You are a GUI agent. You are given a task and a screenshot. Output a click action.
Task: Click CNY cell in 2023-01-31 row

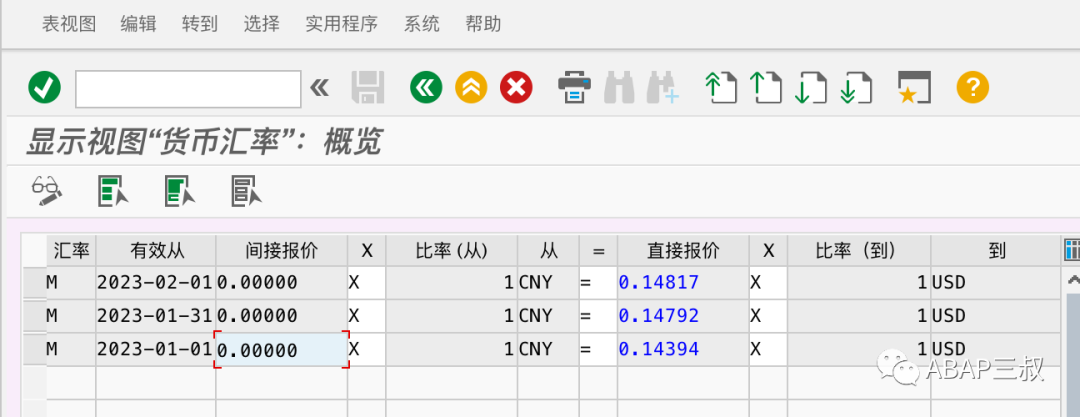coord(548,316)
